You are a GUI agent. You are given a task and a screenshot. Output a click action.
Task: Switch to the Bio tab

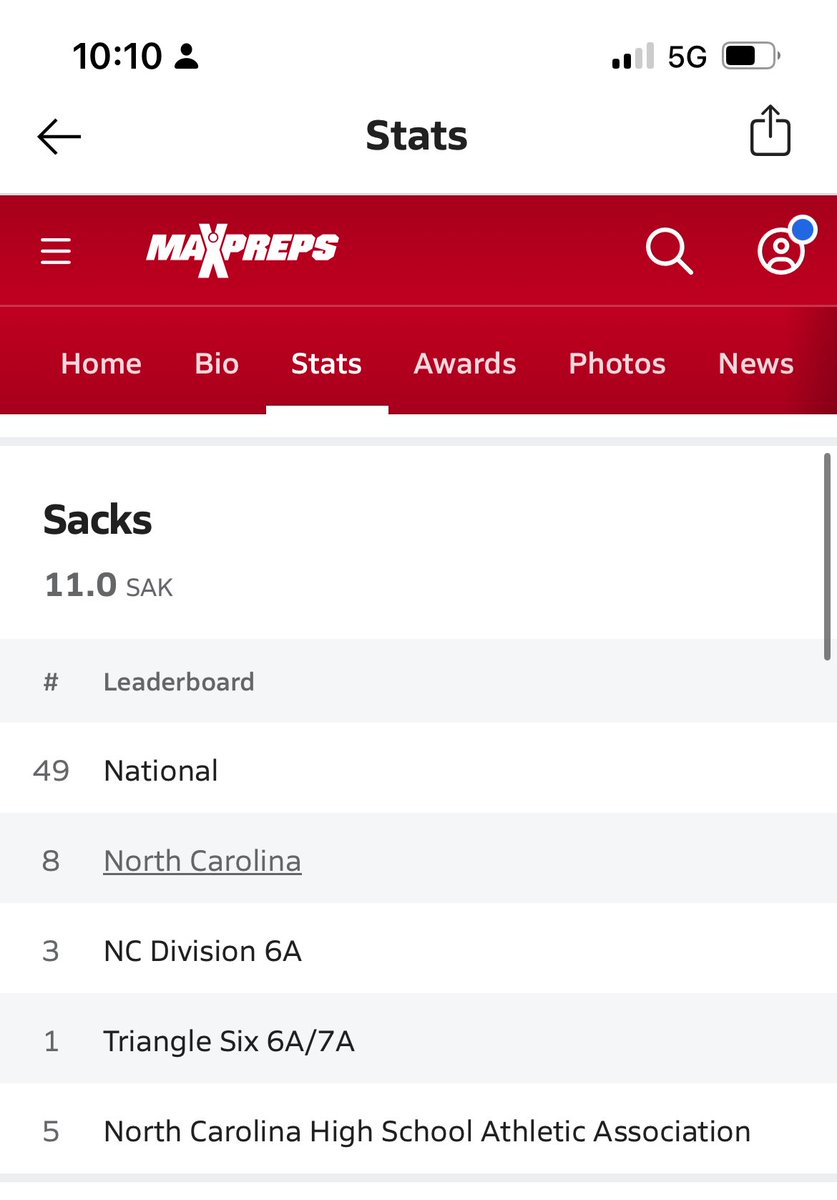point(217,363)
